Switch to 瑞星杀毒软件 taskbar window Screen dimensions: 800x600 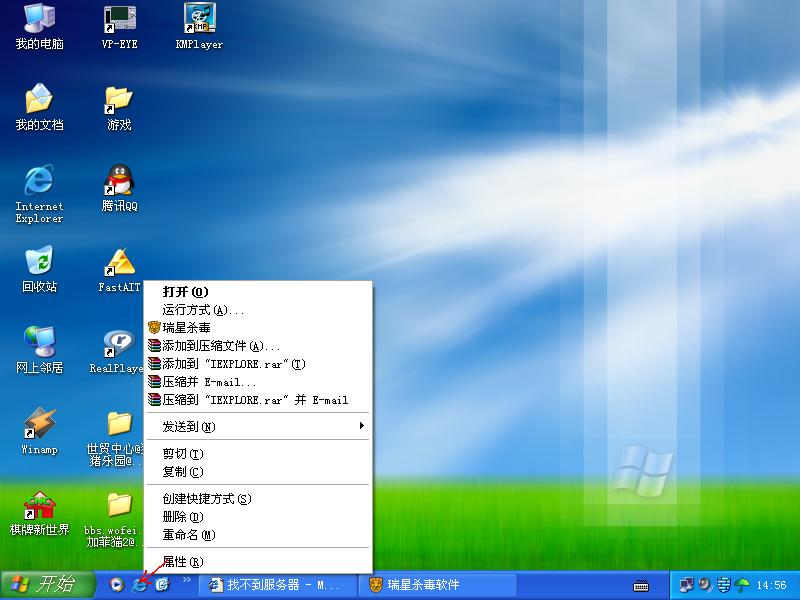[x=438, y=585]
